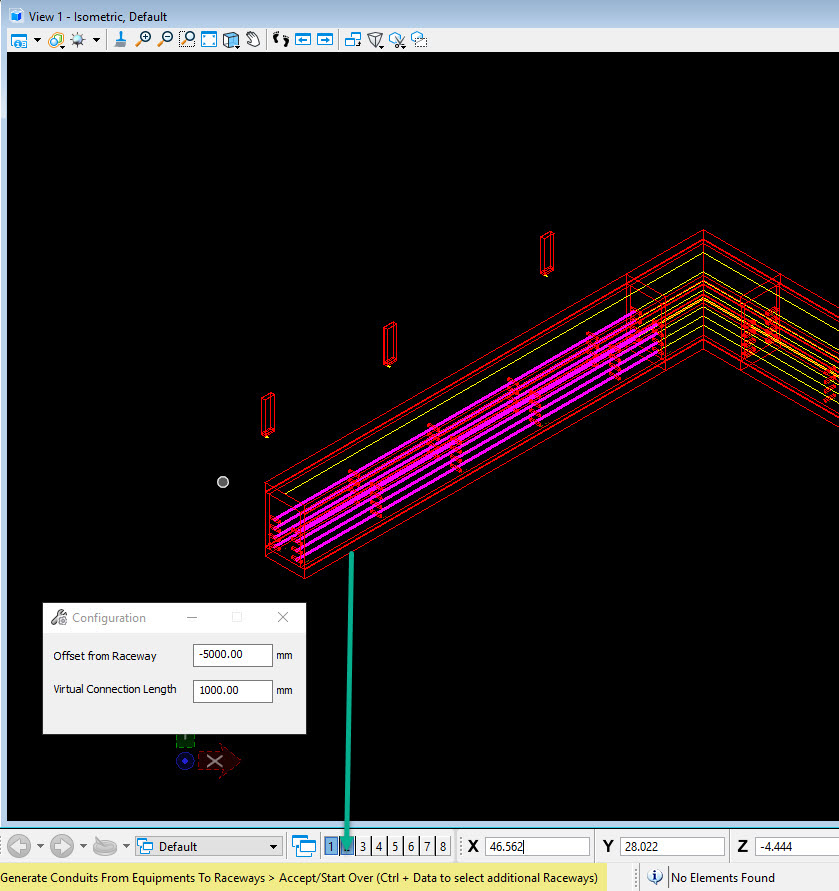Image resolution: width=839 pixels, height=891 pixels.
Task: Activate the Walk footprints tool
Action: point(281,40)
